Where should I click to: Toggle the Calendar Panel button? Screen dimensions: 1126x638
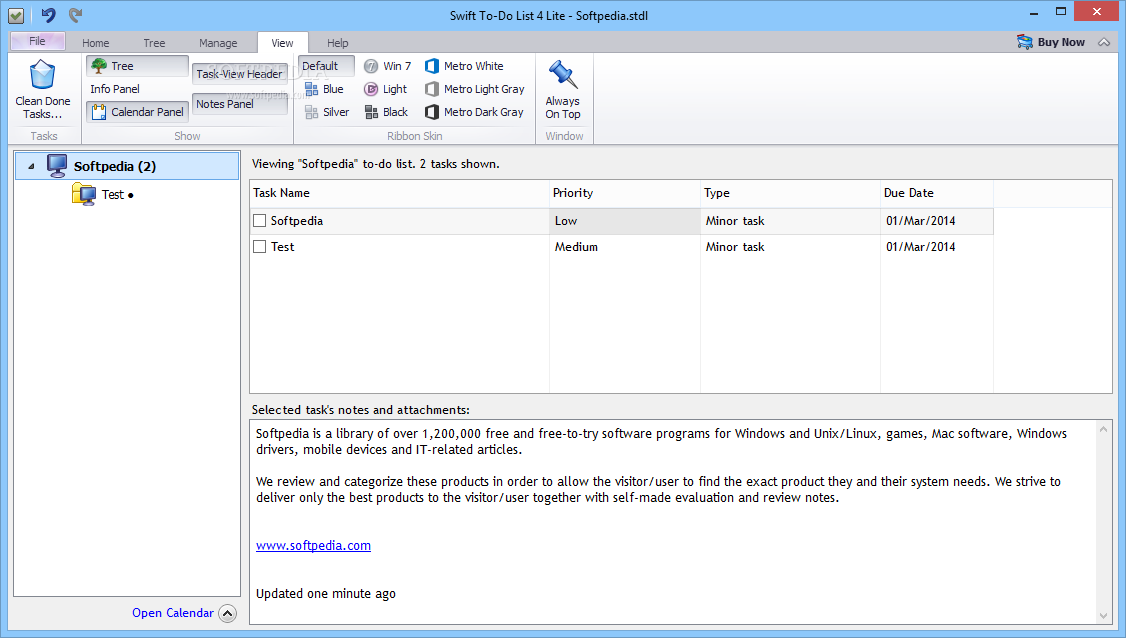[x=137, y=112]
